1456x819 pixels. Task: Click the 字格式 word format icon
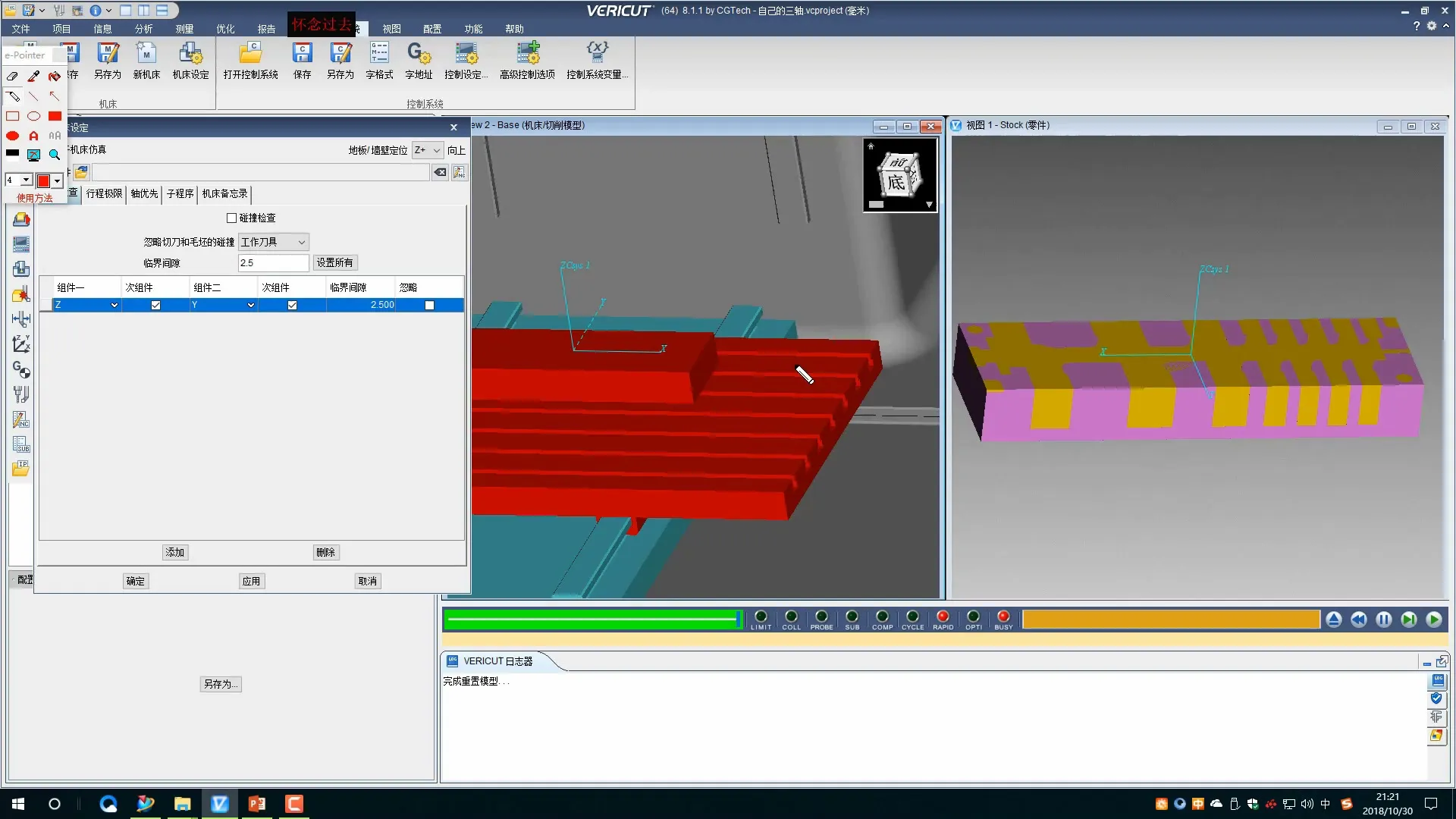pyautogui.click(x=378, y=53)
